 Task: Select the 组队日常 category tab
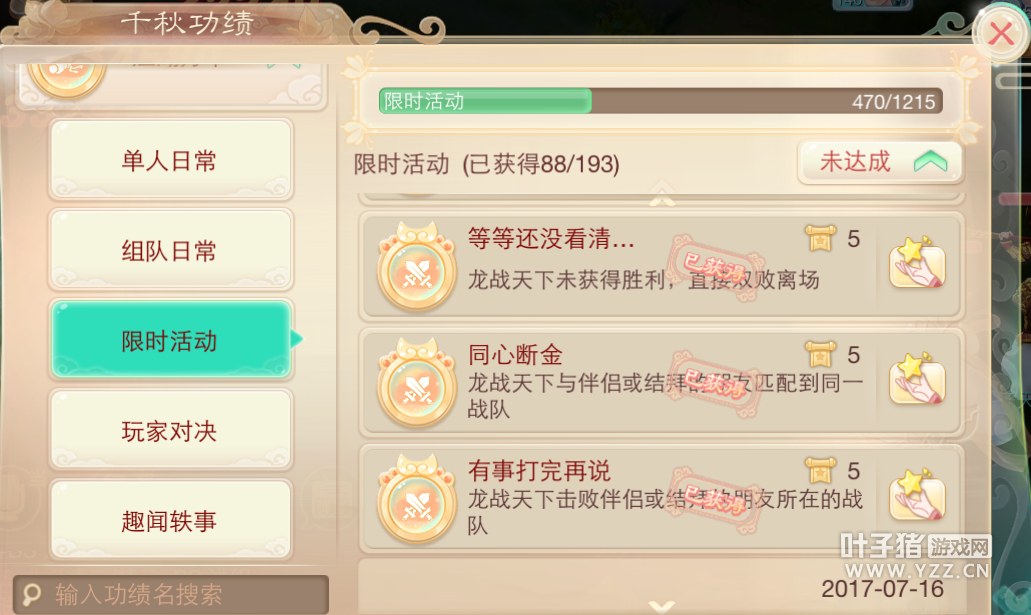[x=170, y=250]
